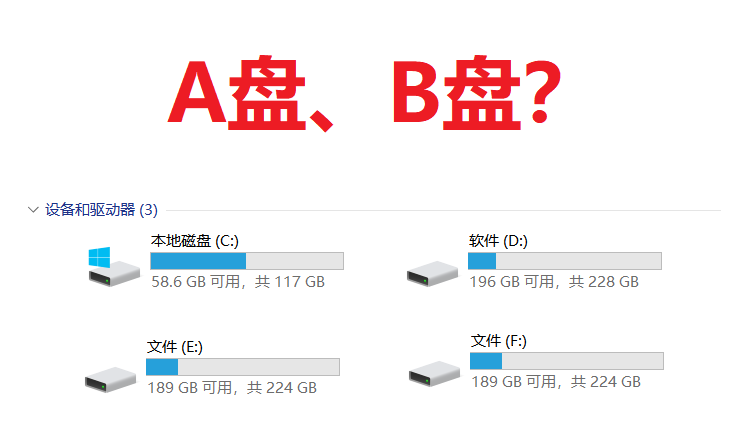
Task: Select the 本地磁盘 (C:) label
Action: pyautogui.click(x=195, y=241)
